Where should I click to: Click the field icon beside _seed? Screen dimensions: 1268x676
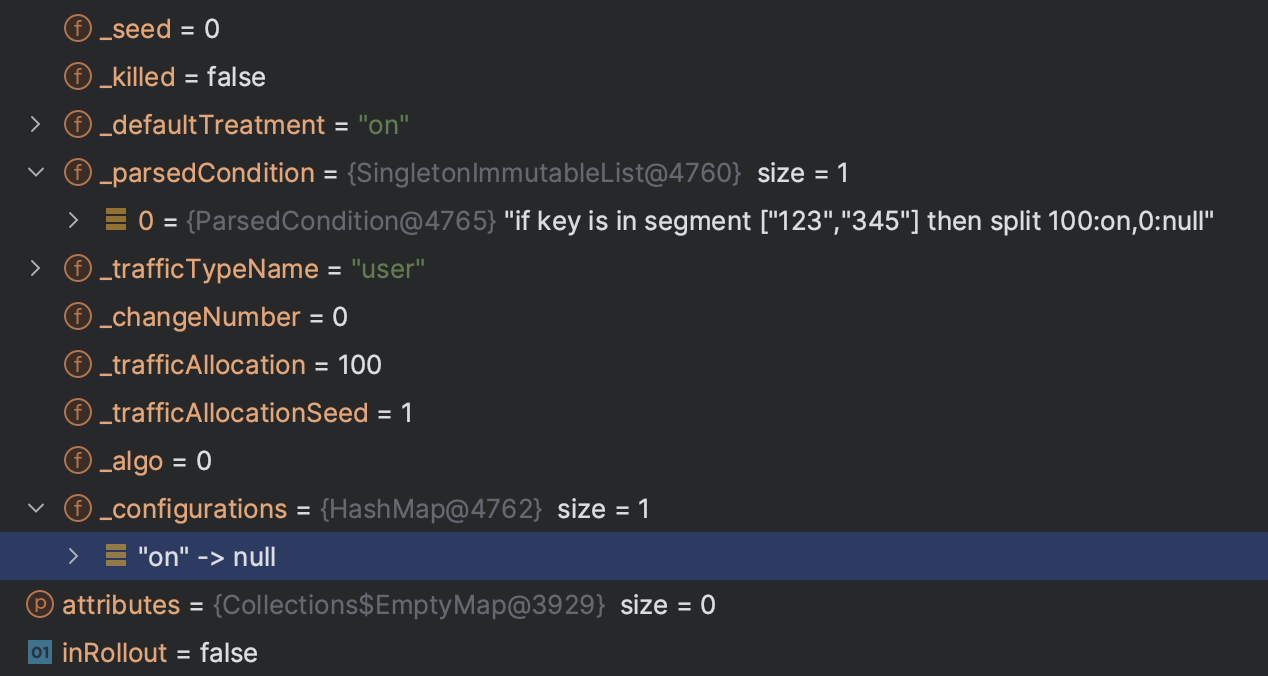[77, 29]
